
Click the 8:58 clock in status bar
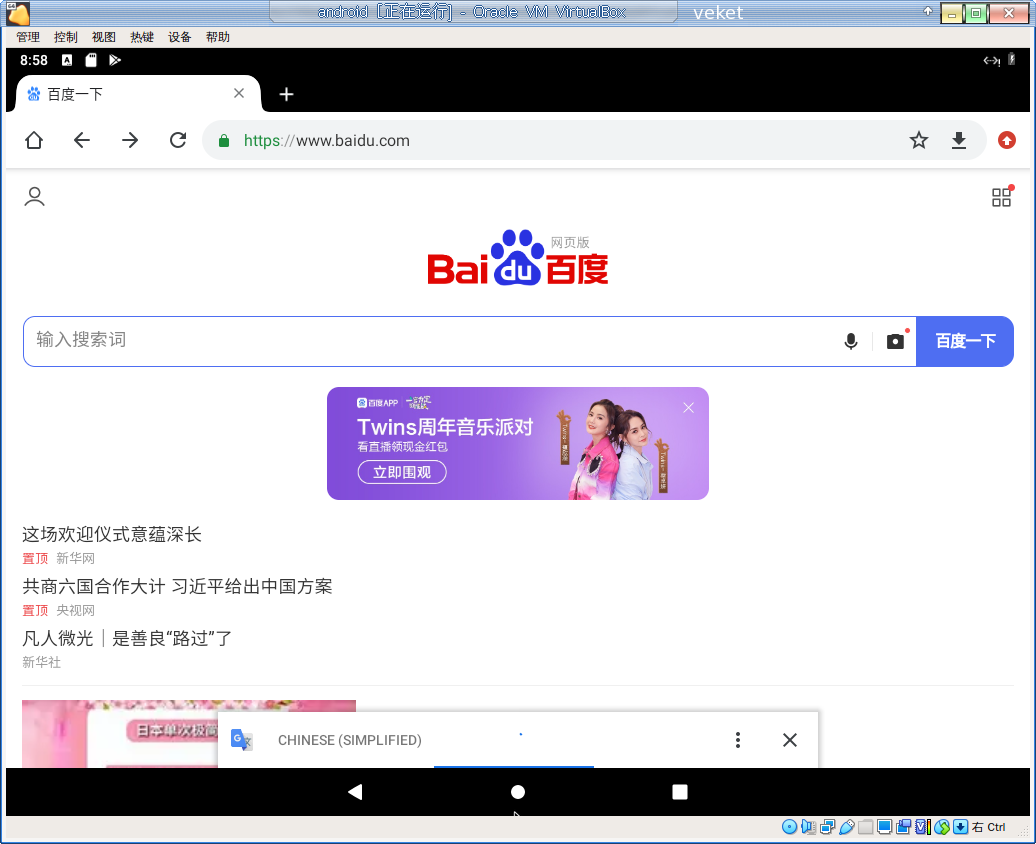point(34,60)
